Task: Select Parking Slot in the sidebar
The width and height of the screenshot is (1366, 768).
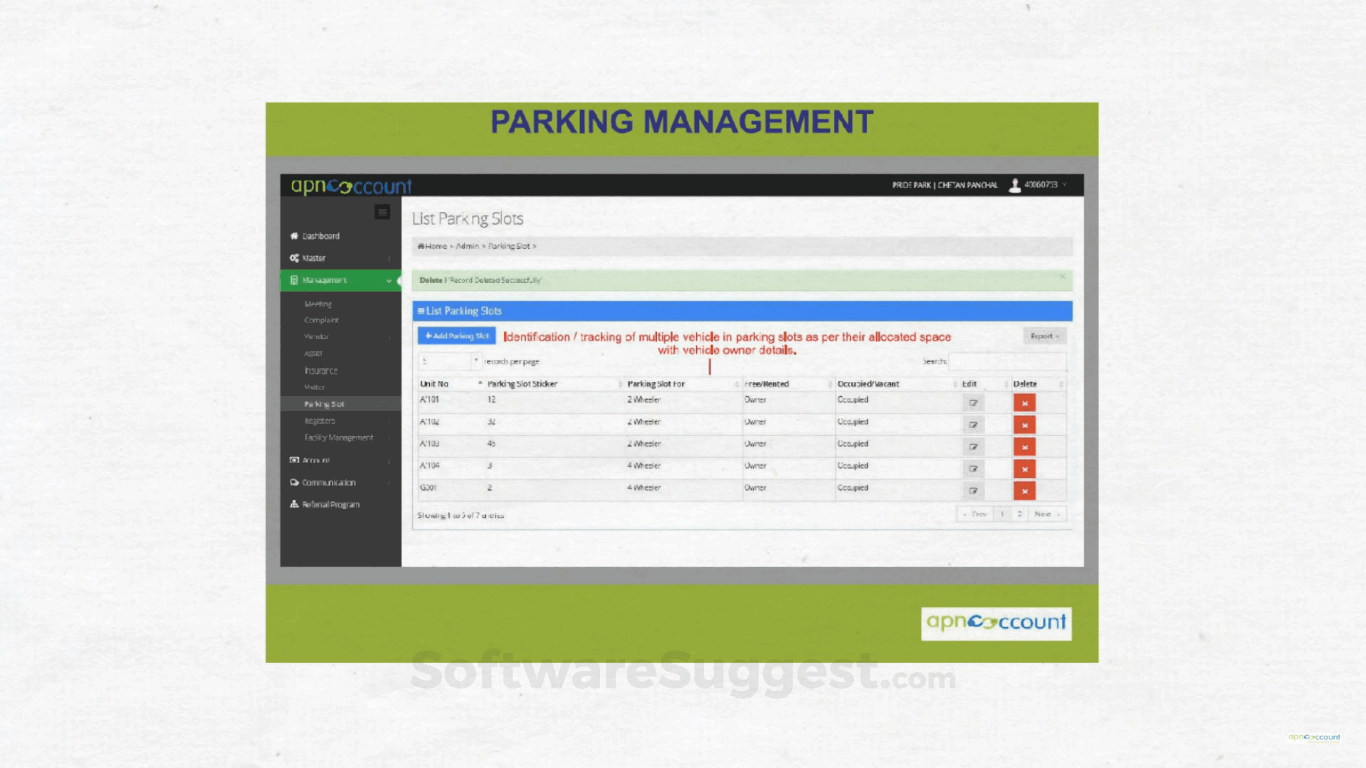Action: pyautogui.click(x=324, y=404)
